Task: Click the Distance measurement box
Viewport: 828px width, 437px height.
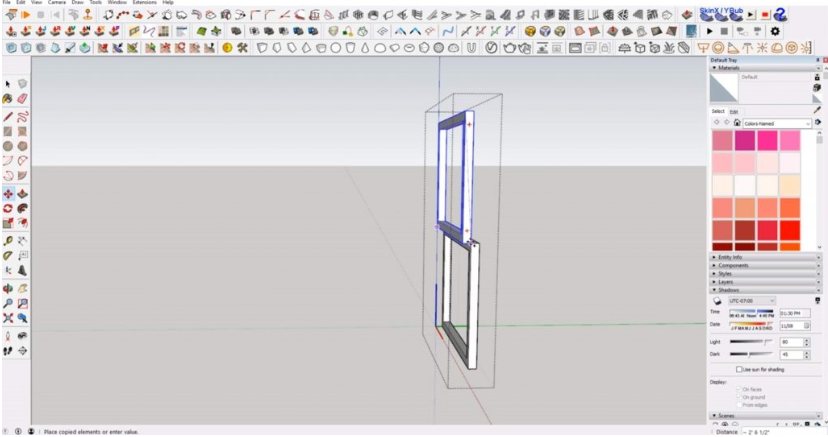Action: 783,432
